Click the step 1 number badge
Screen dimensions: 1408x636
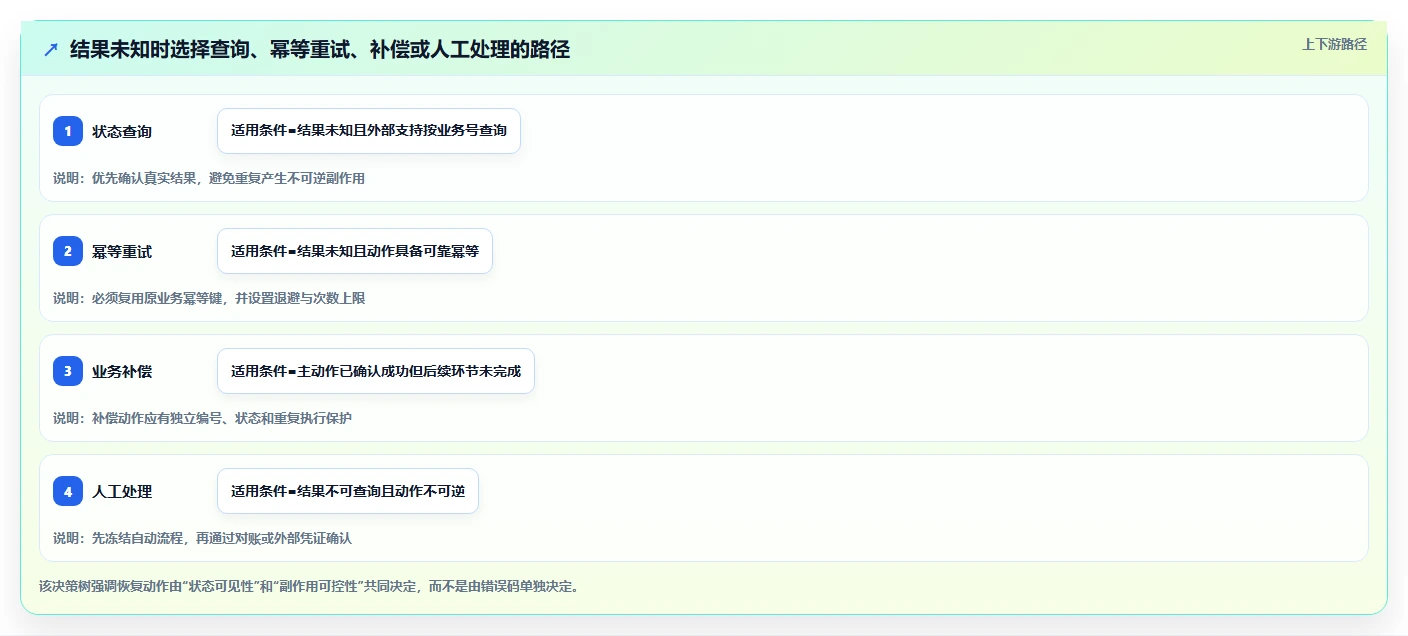(x=68, y=131)
